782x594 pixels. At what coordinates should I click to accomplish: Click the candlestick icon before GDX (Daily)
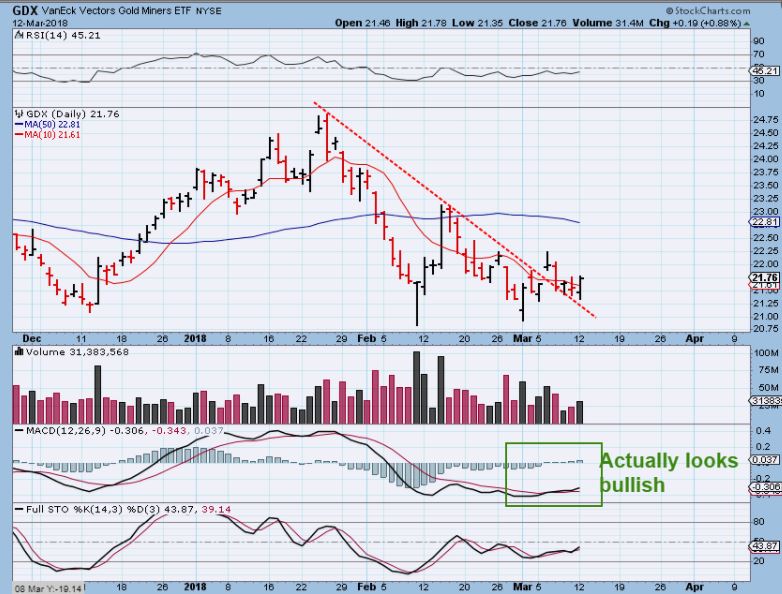[20, 114]
